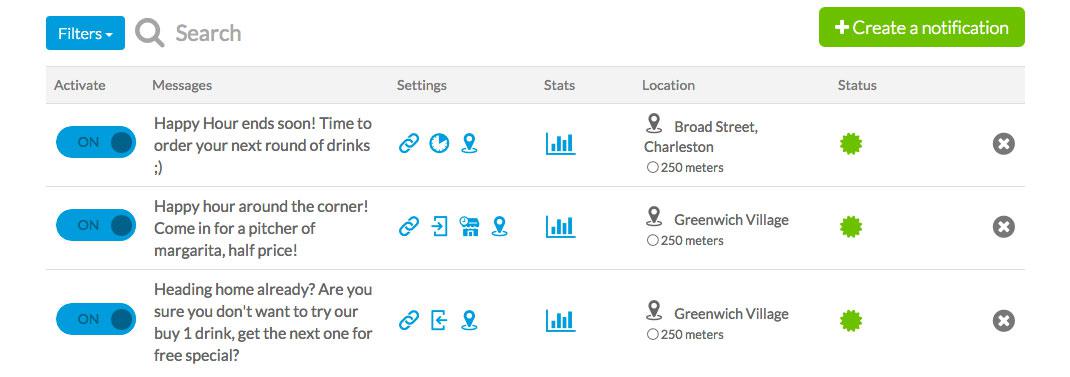Click the Greenwich Village location in margarita row

point(731,220)
